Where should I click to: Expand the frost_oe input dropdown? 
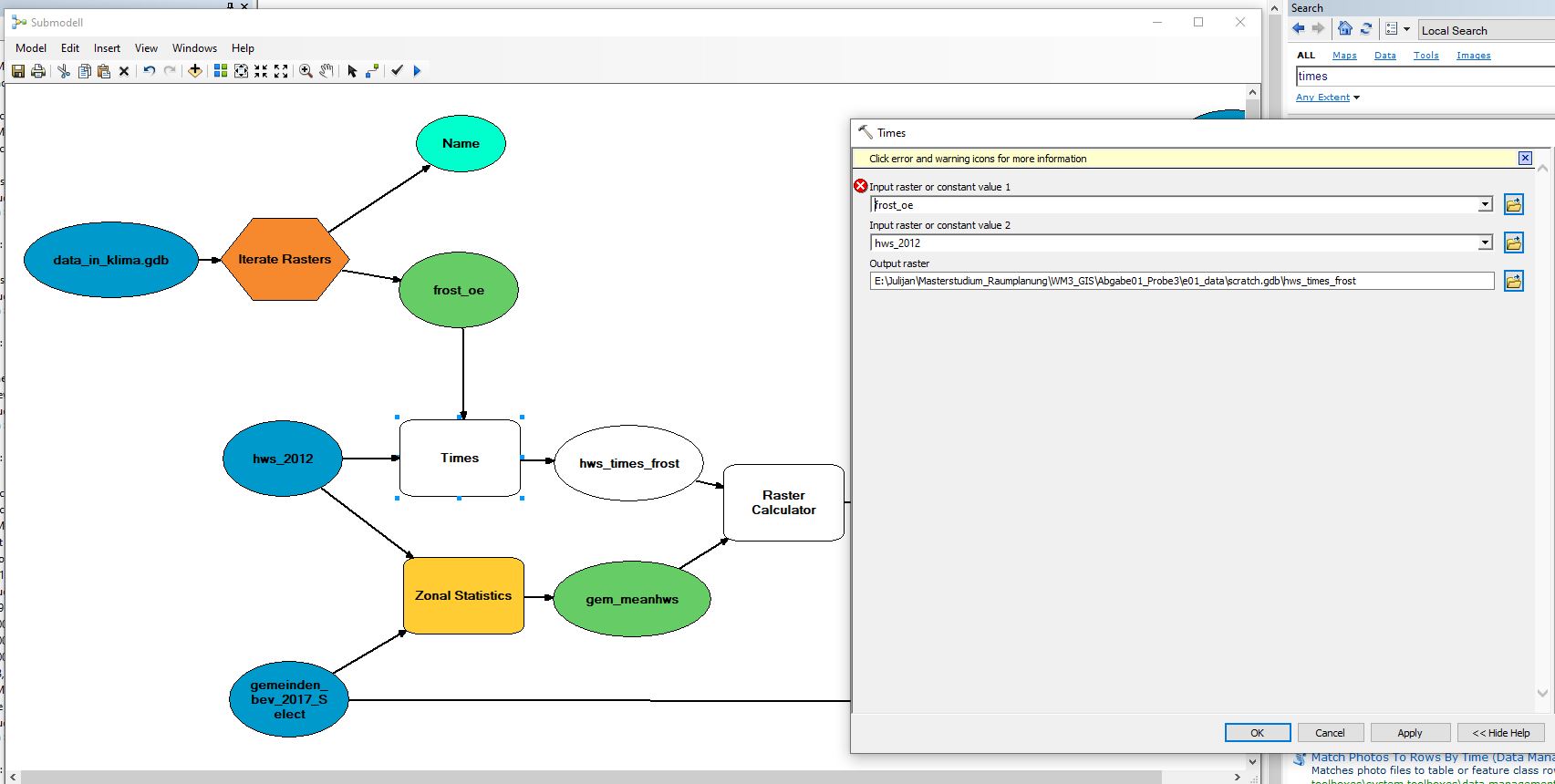1485,205
